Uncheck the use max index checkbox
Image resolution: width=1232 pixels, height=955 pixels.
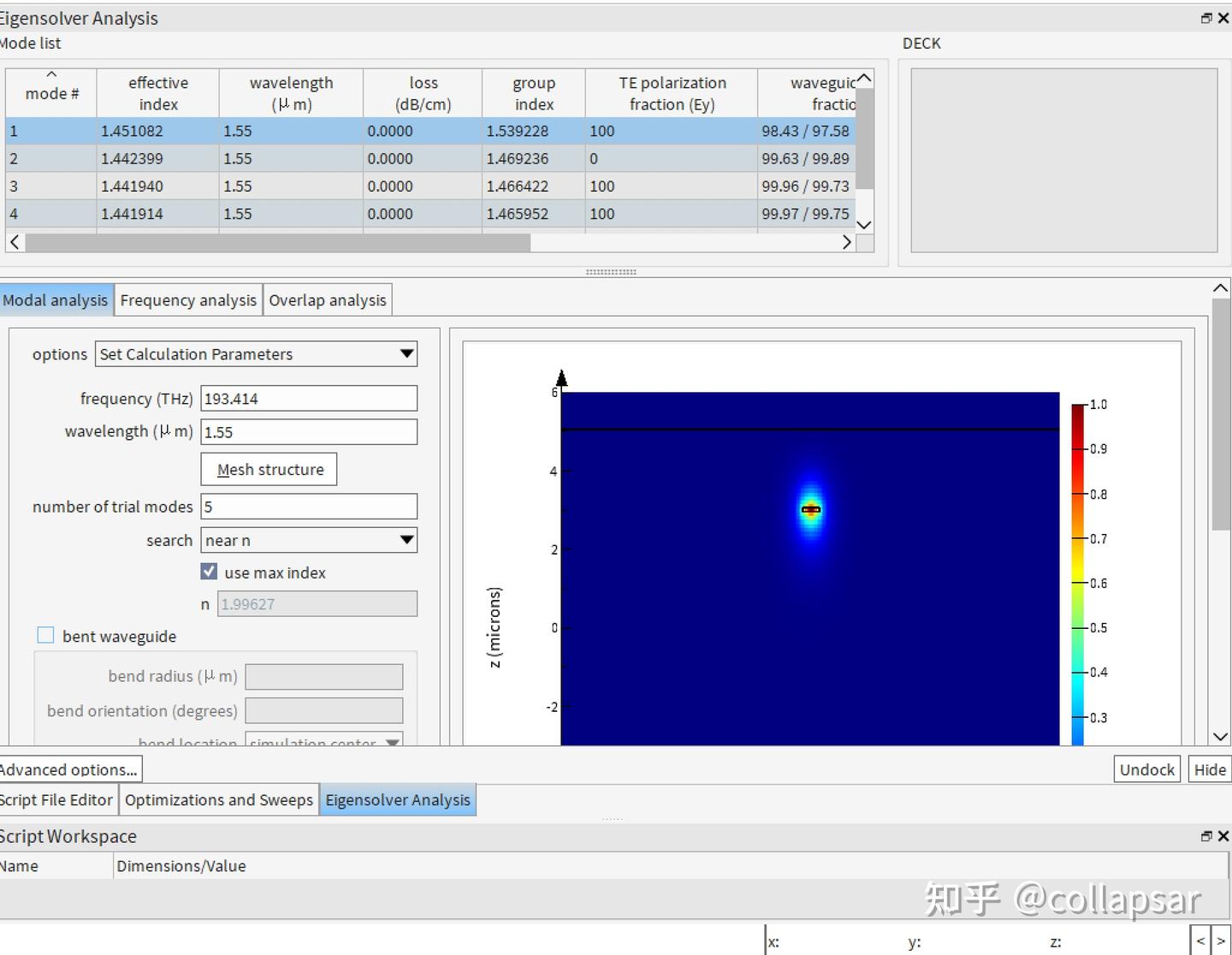(x=208, y=572)
